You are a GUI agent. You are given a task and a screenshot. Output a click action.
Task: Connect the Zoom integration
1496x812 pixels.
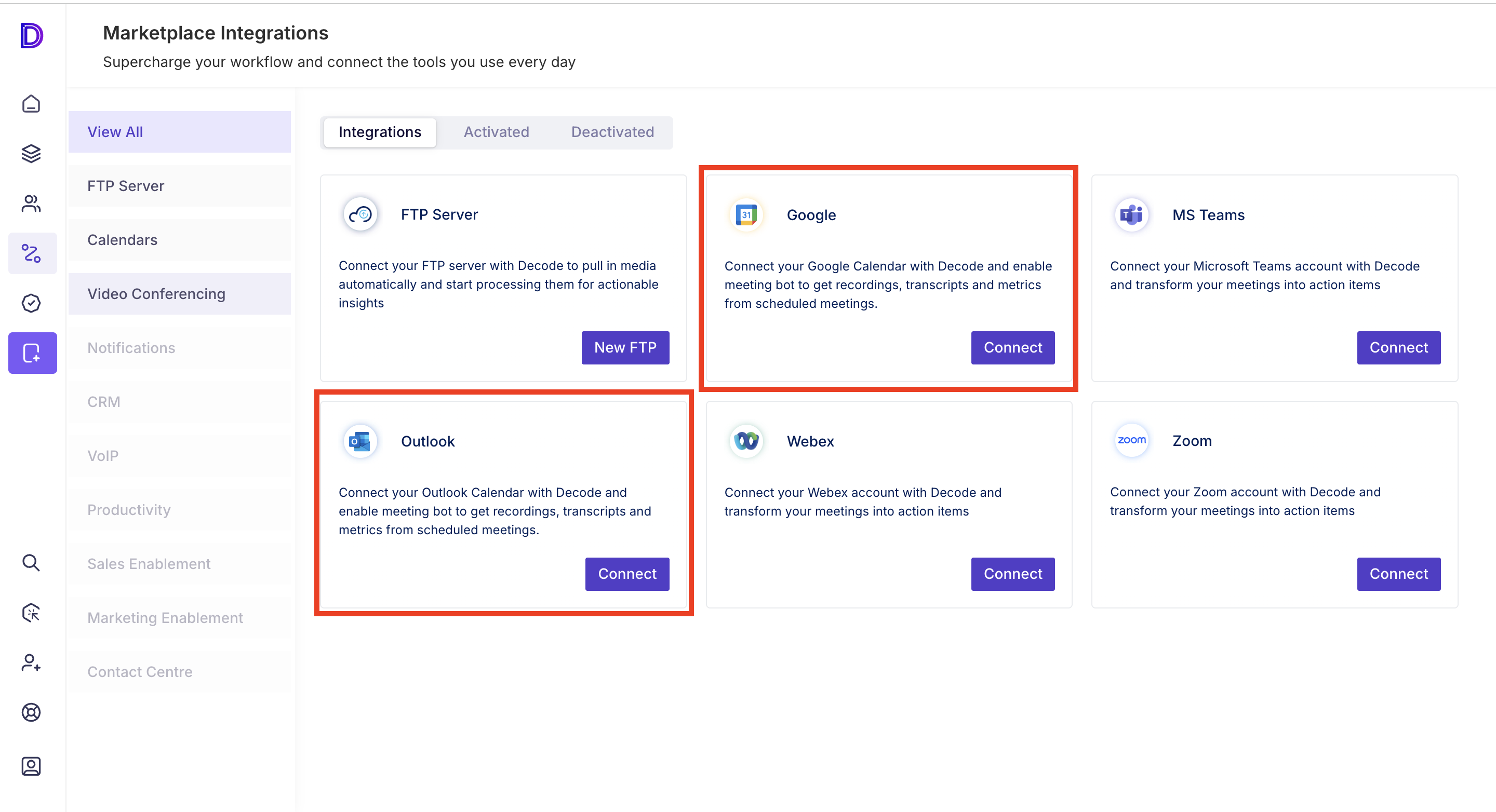[x=1398, y=574]
